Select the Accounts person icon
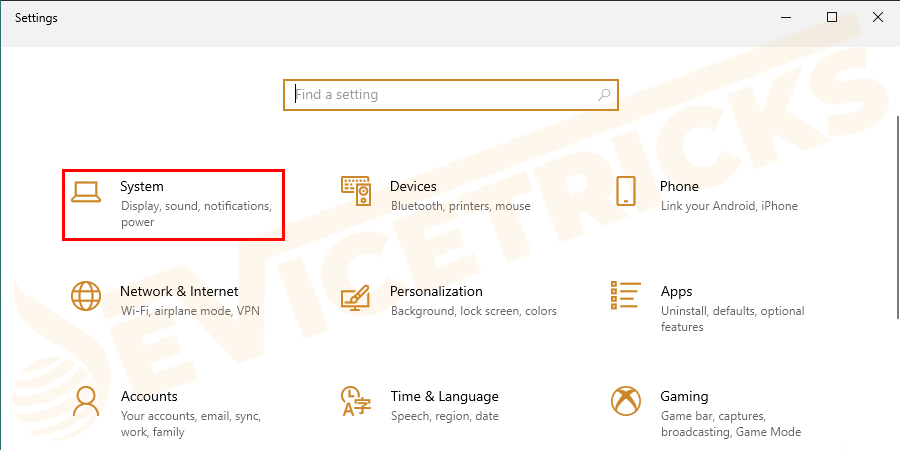The height and width of the screenshot is (450, 900). [x=86, y=401]
